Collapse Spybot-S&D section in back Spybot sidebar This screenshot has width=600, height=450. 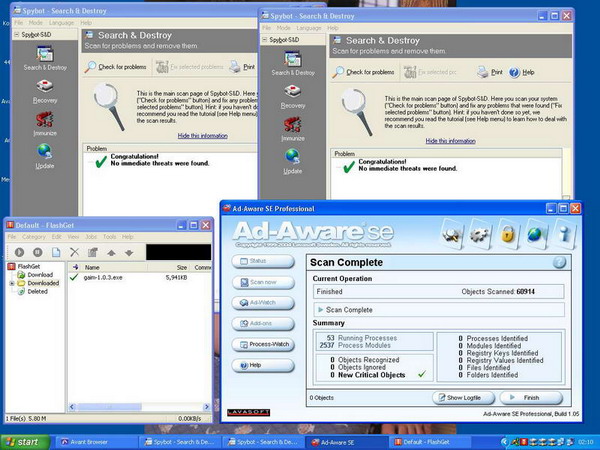click(16, 34)
